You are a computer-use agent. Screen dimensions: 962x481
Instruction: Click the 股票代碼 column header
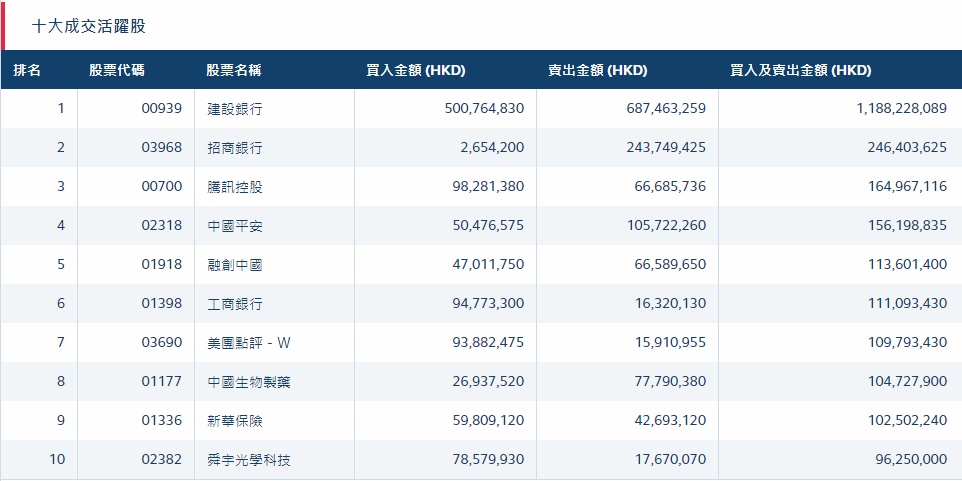coord(116,71)
